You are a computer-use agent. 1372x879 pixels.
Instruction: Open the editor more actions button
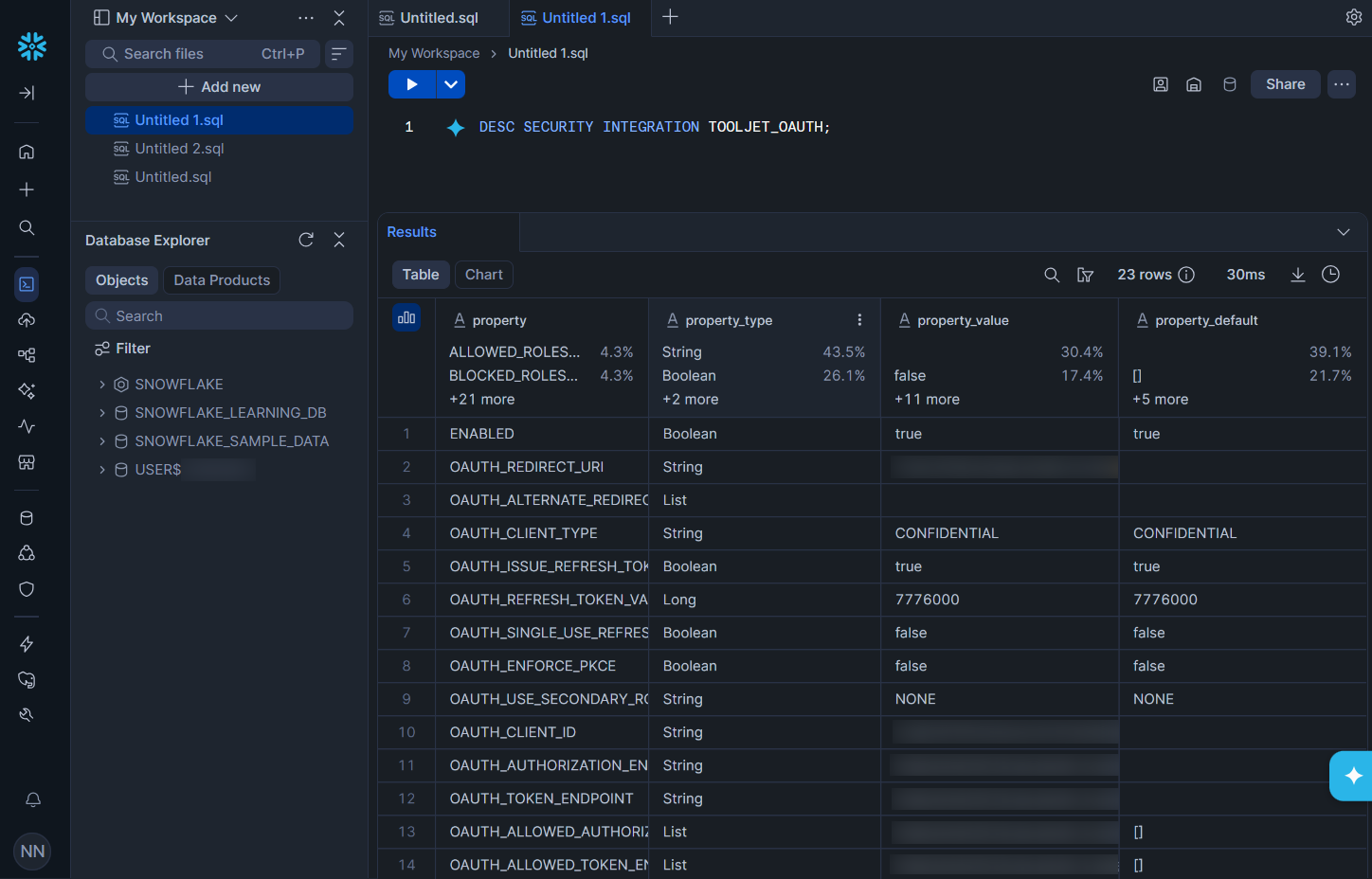(1342, 84)
